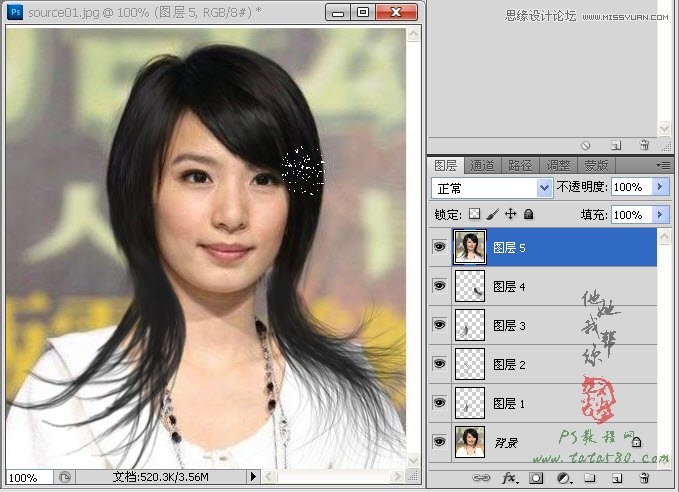The height and width of the screenshot is (492, 679).
Task: Toggle visibility of 图层 2
Action: [x=440, y=364]
